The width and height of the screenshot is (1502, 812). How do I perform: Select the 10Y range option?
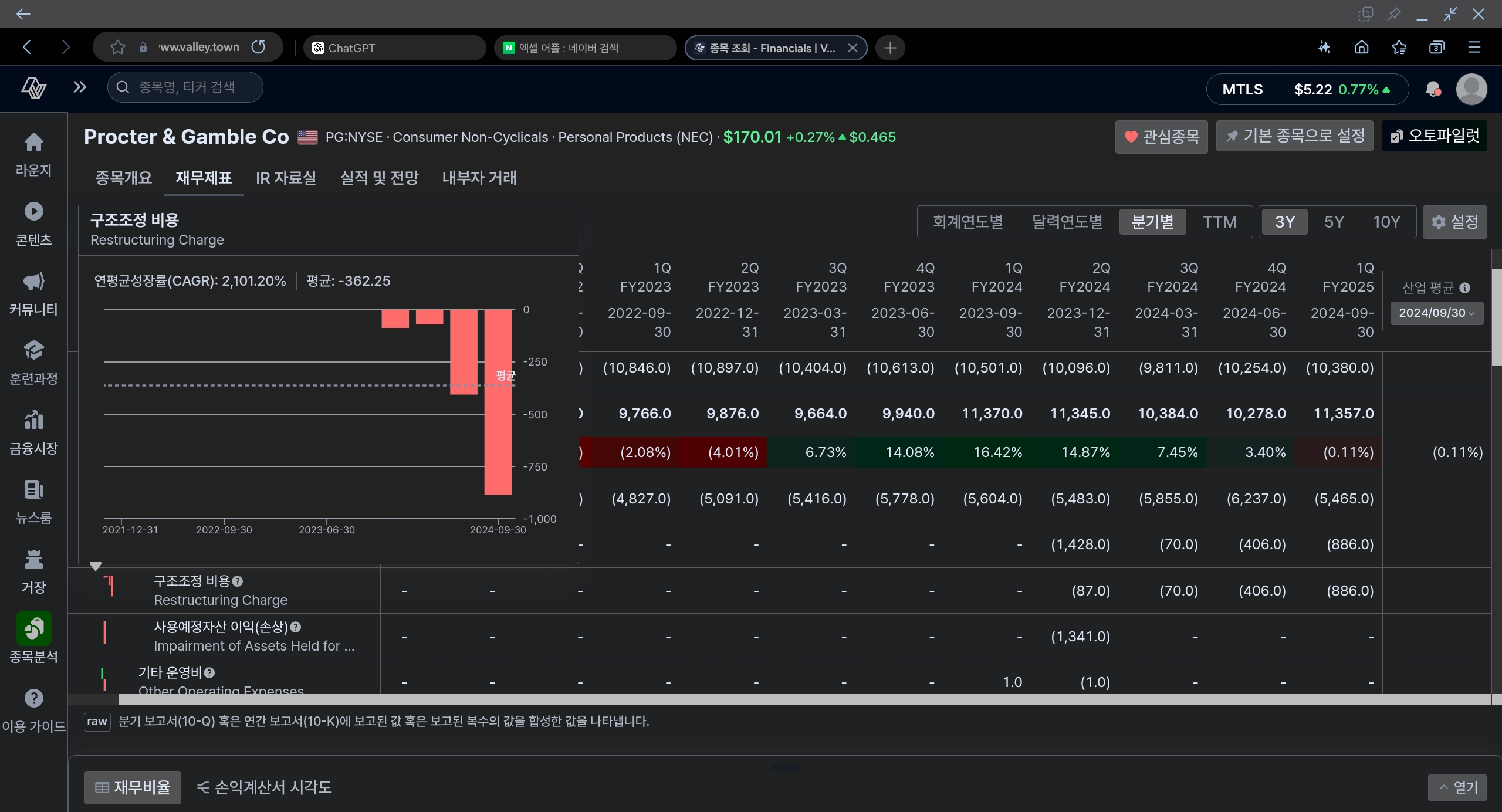click(x=1386, y=222)
